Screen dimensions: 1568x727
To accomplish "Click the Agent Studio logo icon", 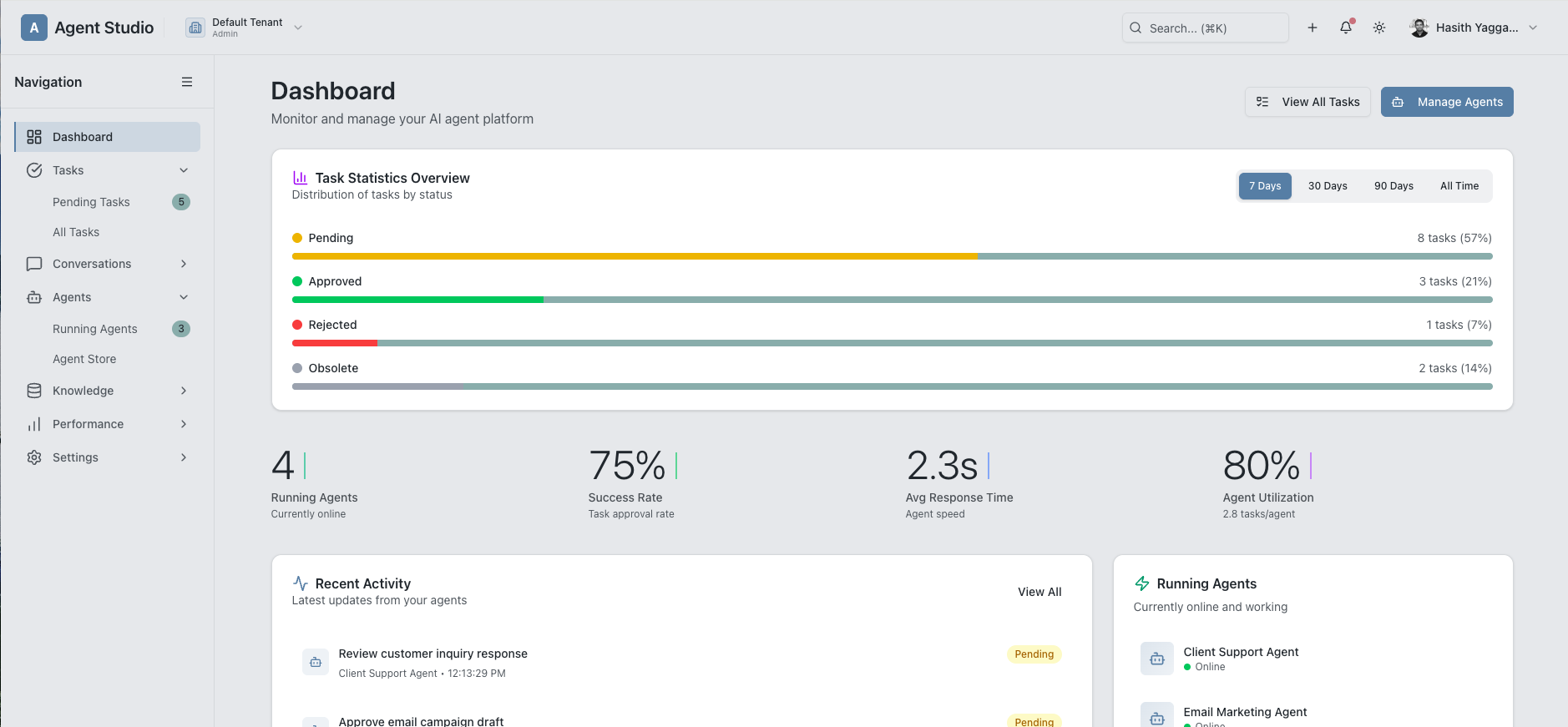I will 34,28.
